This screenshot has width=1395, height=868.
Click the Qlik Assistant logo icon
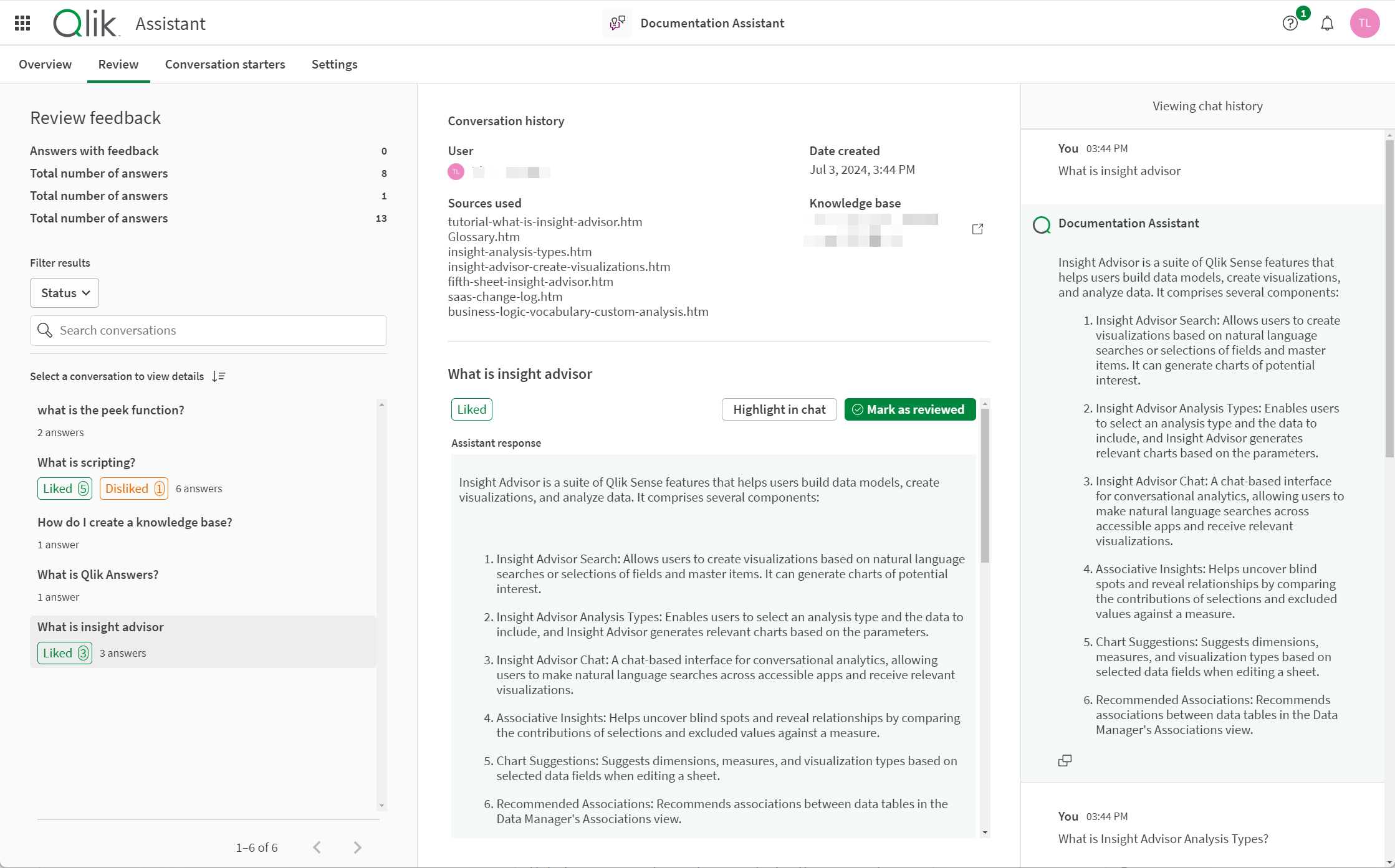pos(84,23)
